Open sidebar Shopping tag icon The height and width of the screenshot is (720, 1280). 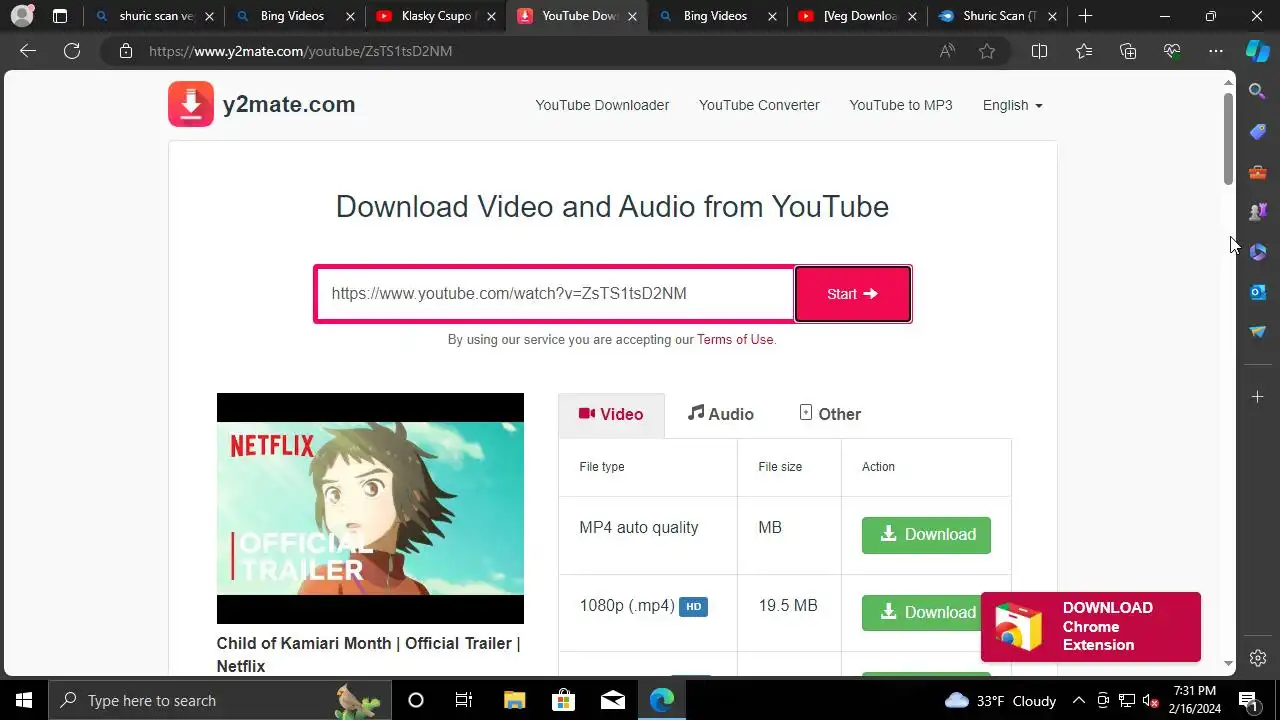[x=1258, y=132]
